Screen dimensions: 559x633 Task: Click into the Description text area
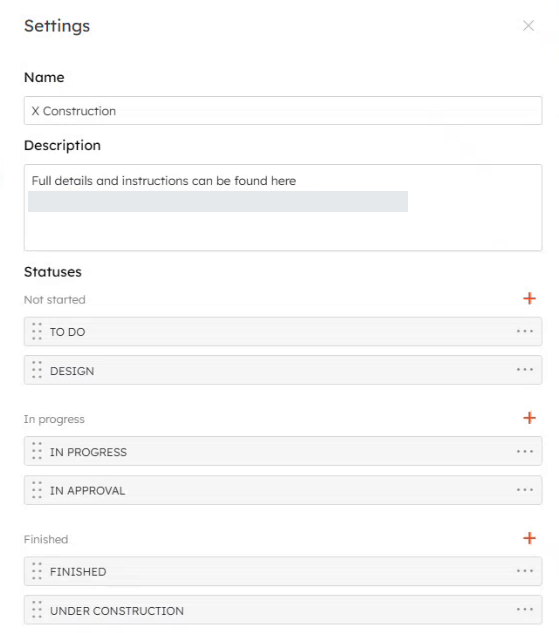283,208
